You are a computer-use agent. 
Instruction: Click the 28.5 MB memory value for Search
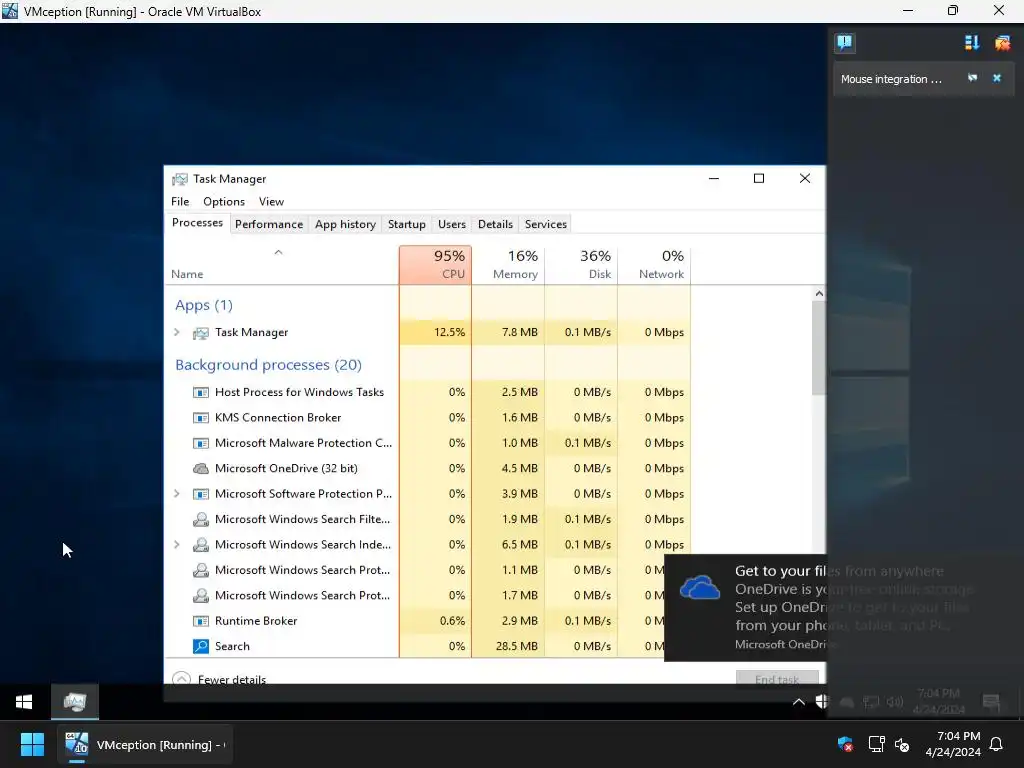(x=517, y=647)
